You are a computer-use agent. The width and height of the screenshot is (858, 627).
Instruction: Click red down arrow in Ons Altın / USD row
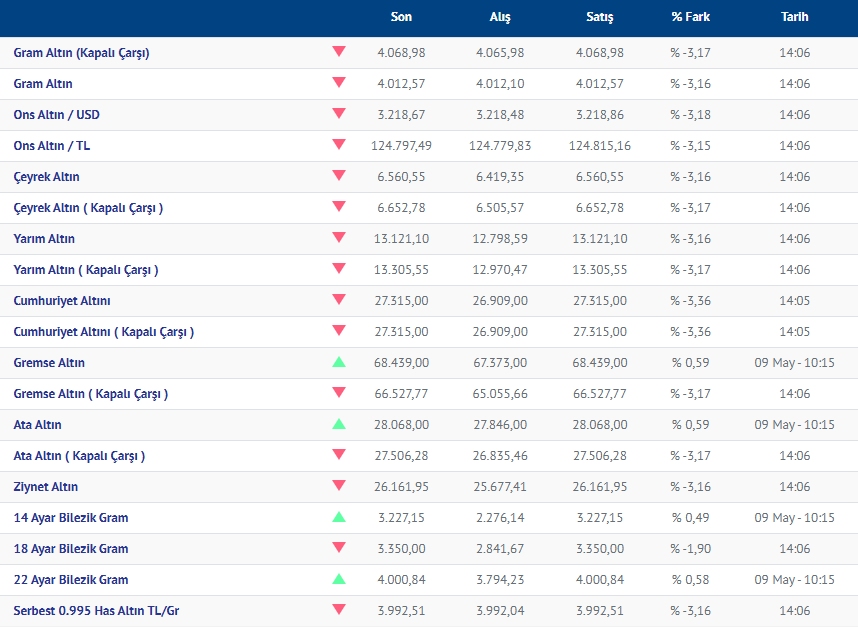click(x=339, y=113)
